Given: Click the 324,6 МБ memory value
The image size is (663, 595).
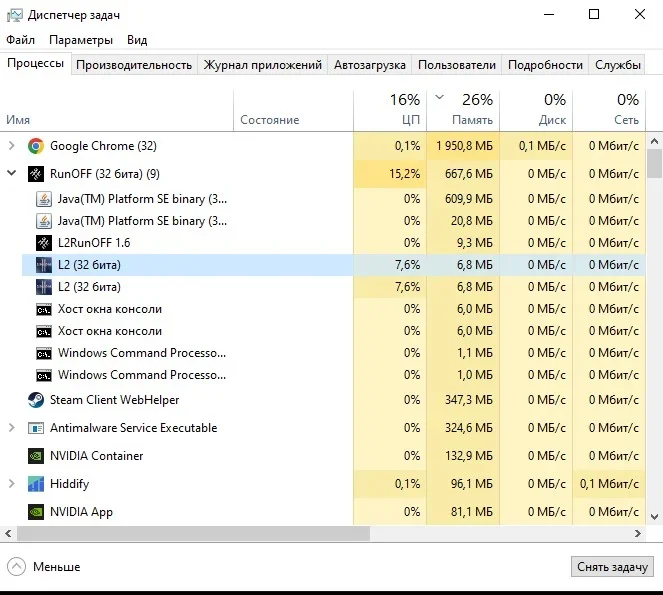Looking at the screenshot, I should (469, 428).
